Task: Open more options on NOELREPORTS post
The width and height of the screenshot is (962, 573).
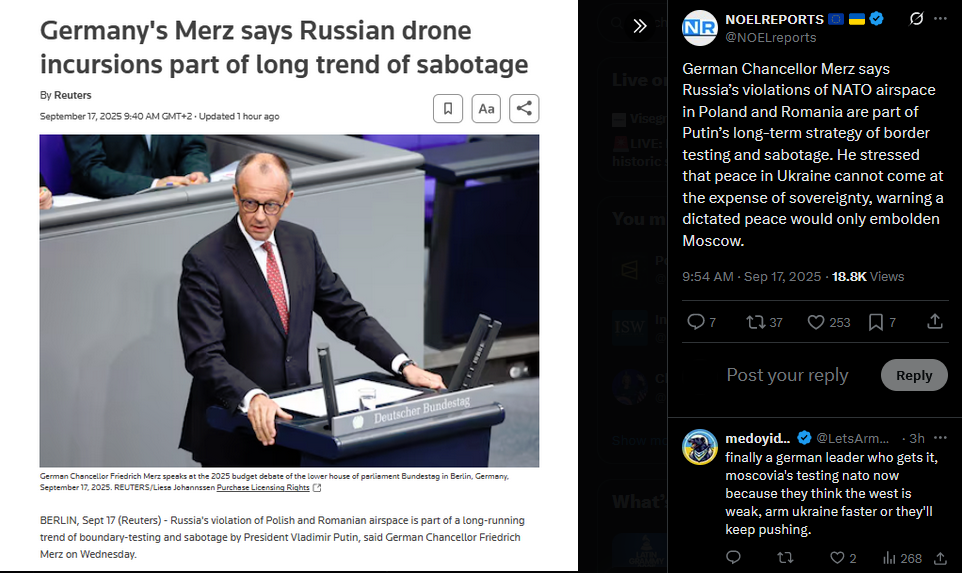Action: pos(940,19)
